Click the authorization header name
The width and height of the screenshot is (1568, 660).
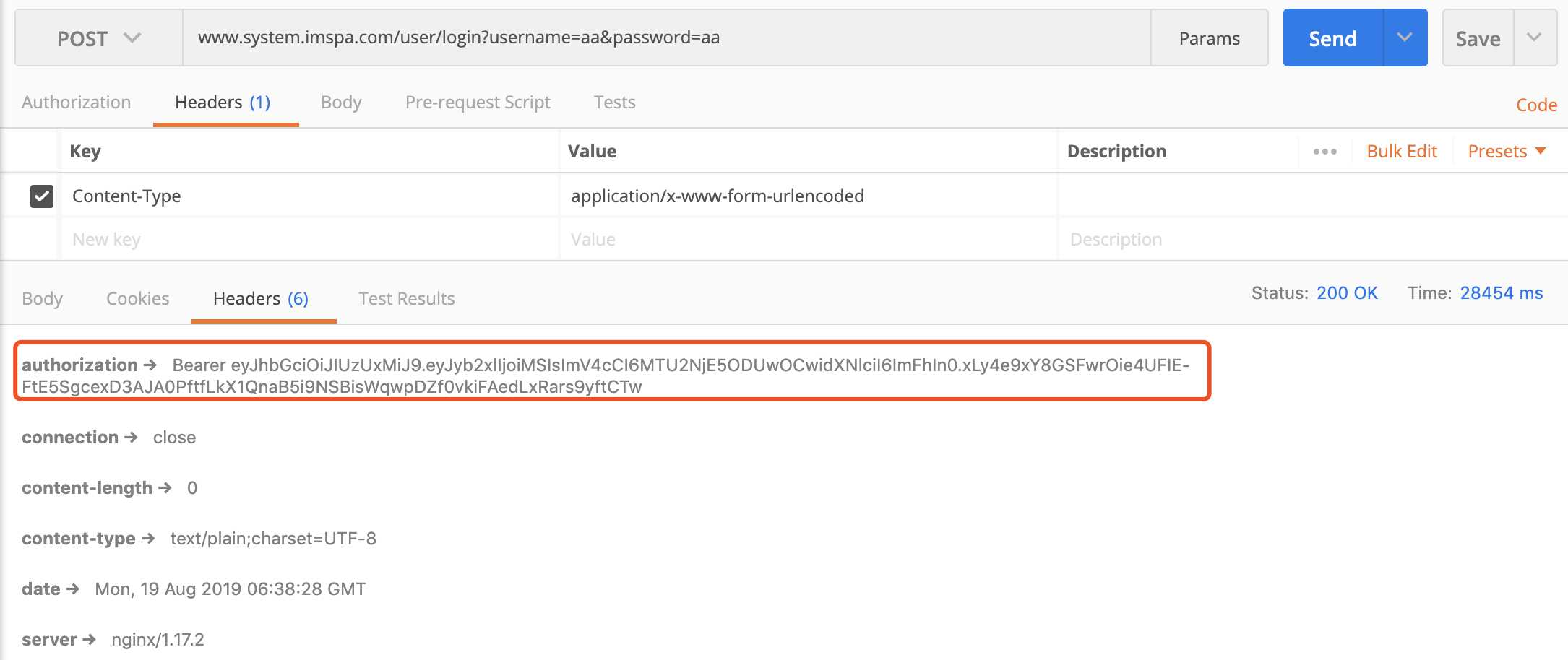click(x=79, y=365)
